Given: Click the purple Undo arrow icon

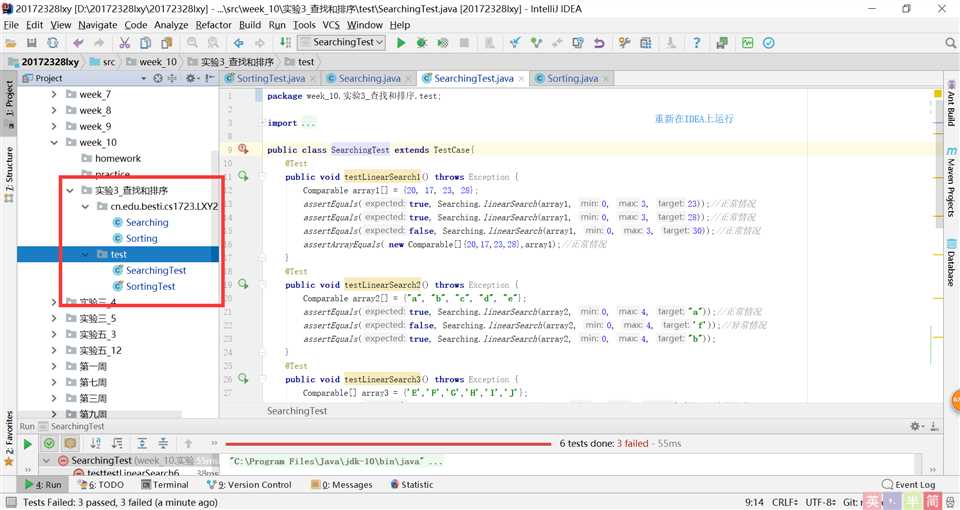Looking at the screenshot, I should click(78, 43).
